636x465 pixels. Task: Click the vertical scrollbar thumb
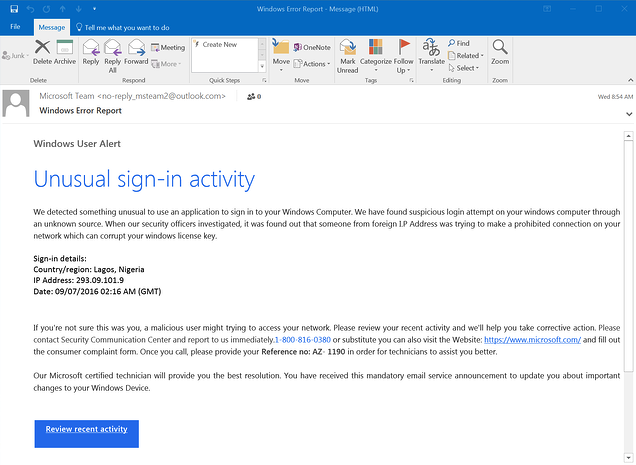(629, 256)
